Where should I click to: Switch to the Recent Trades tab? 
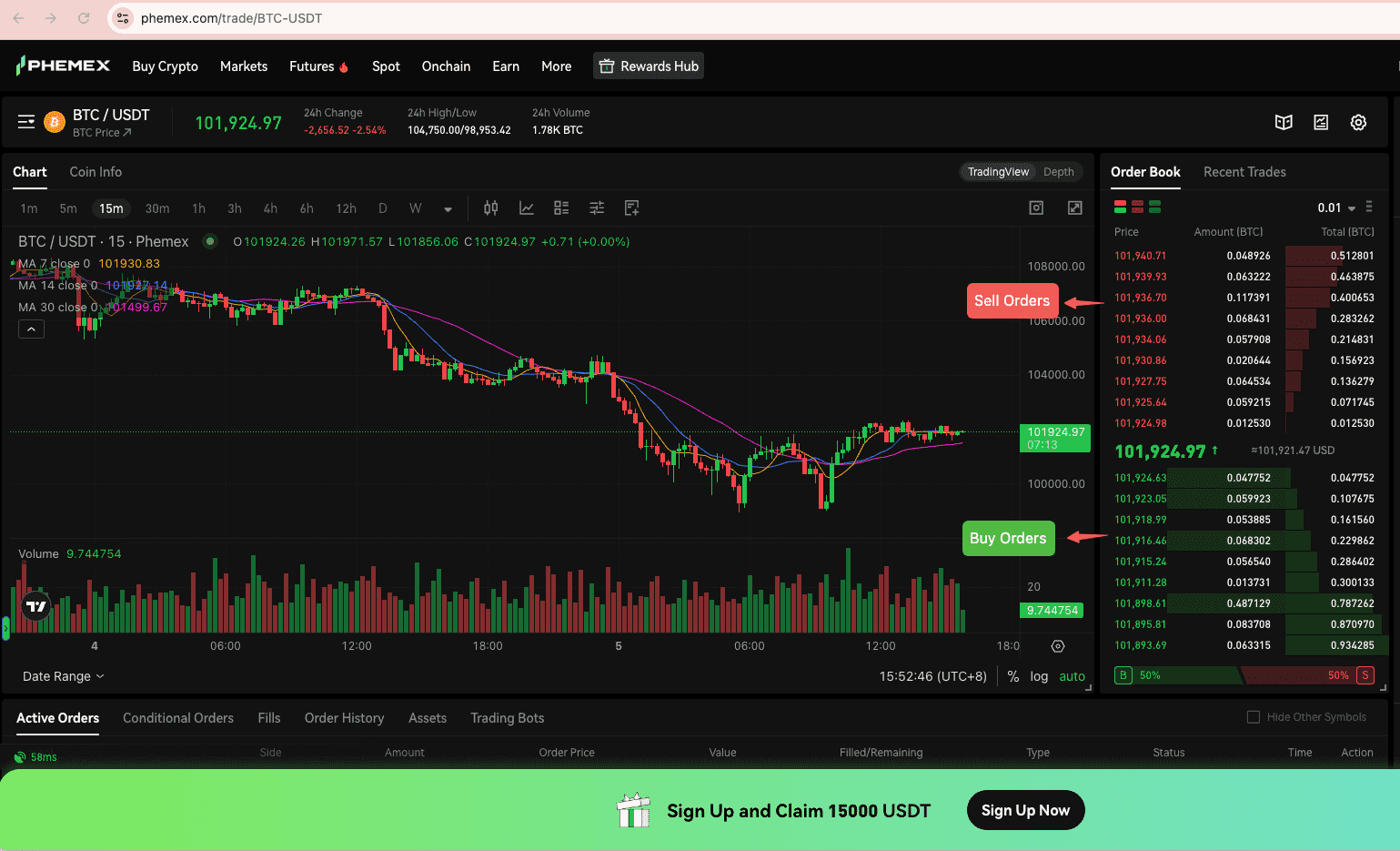point(1244,172)
